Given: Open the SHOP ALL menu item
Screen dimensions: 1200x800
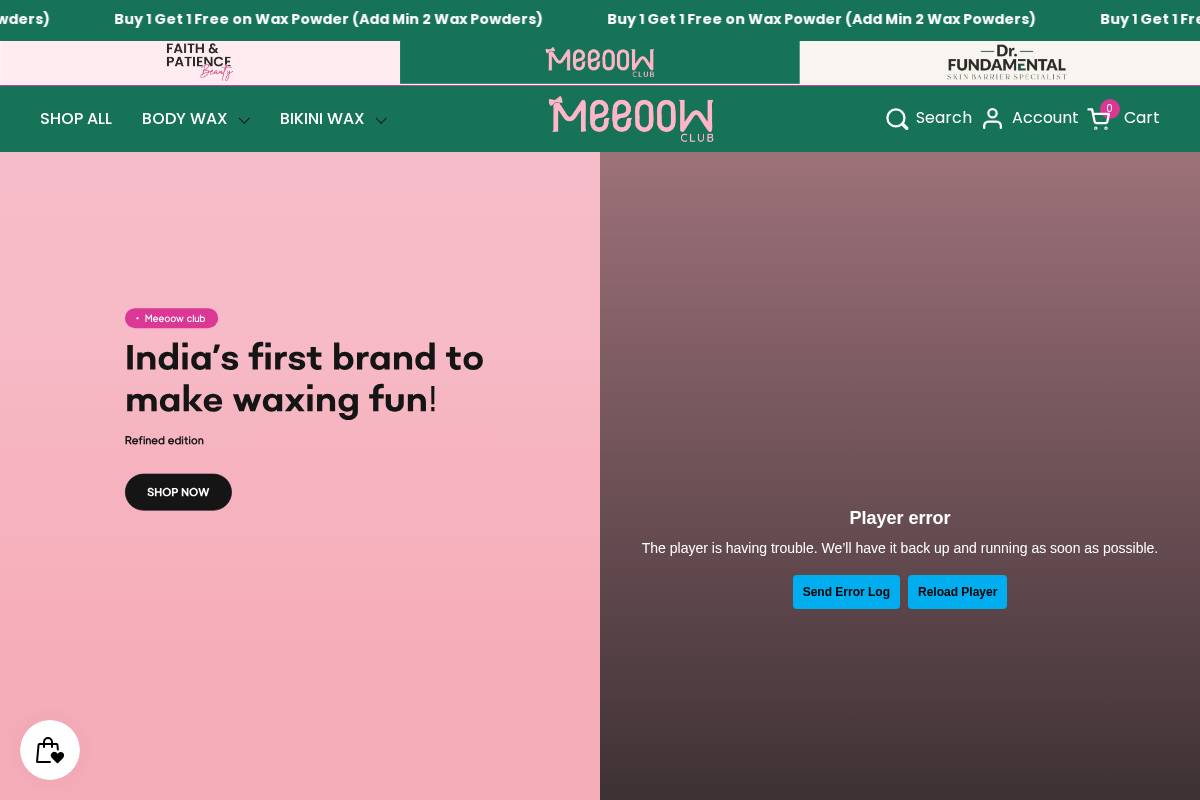Looking at the screenshot, I should pos(76,119).
